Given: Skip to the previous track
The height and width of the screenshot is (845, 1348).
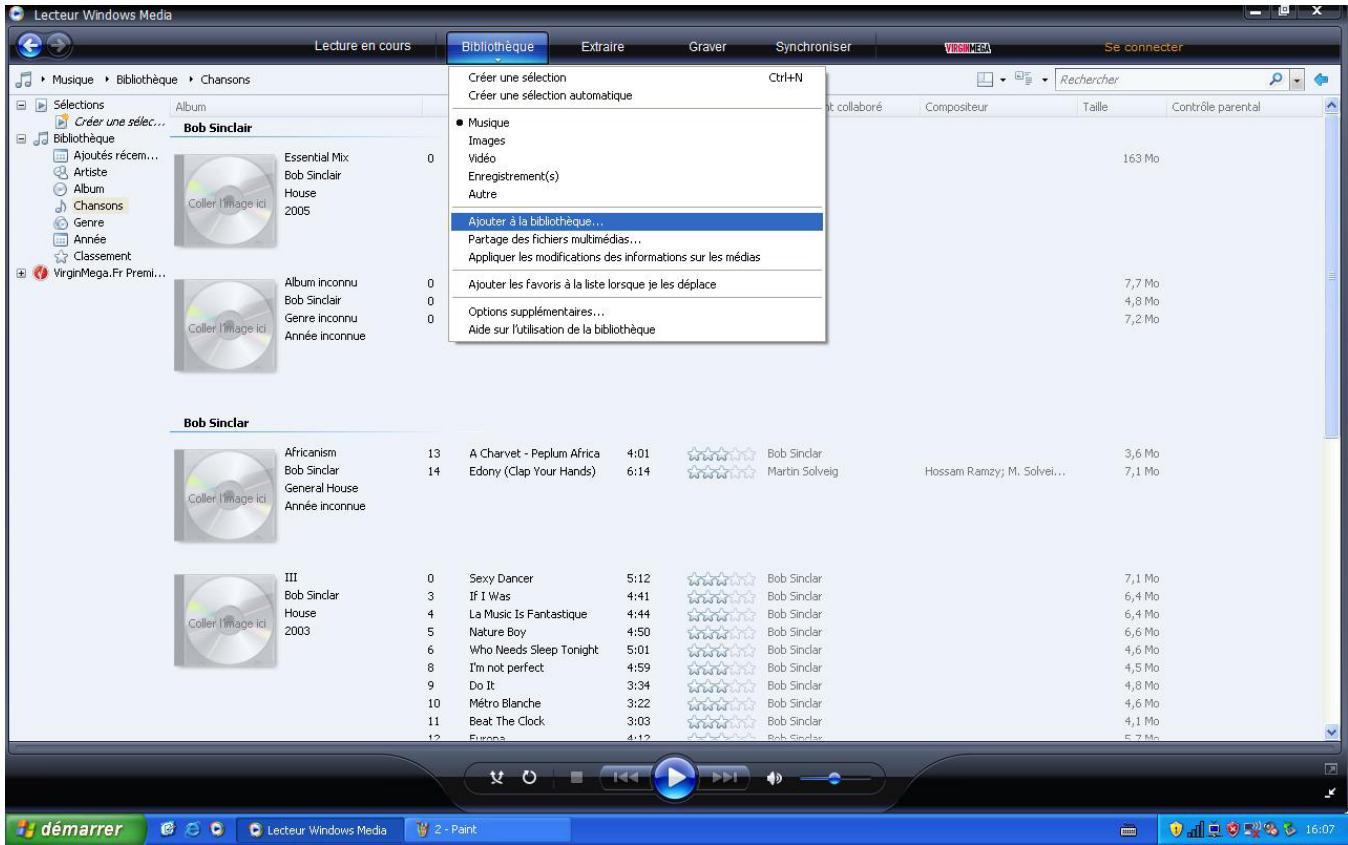Looking at the screenshot, I should tap(627, 777).
